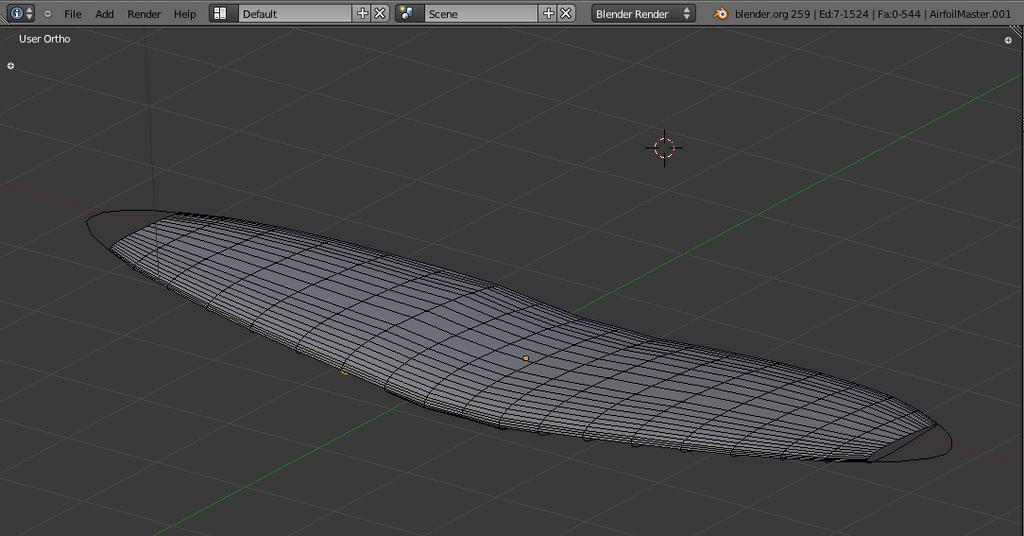This screenshot has height=536, width=1024.
Task: Expand the properties region plus icon
Action: (x=1008, y=40)
